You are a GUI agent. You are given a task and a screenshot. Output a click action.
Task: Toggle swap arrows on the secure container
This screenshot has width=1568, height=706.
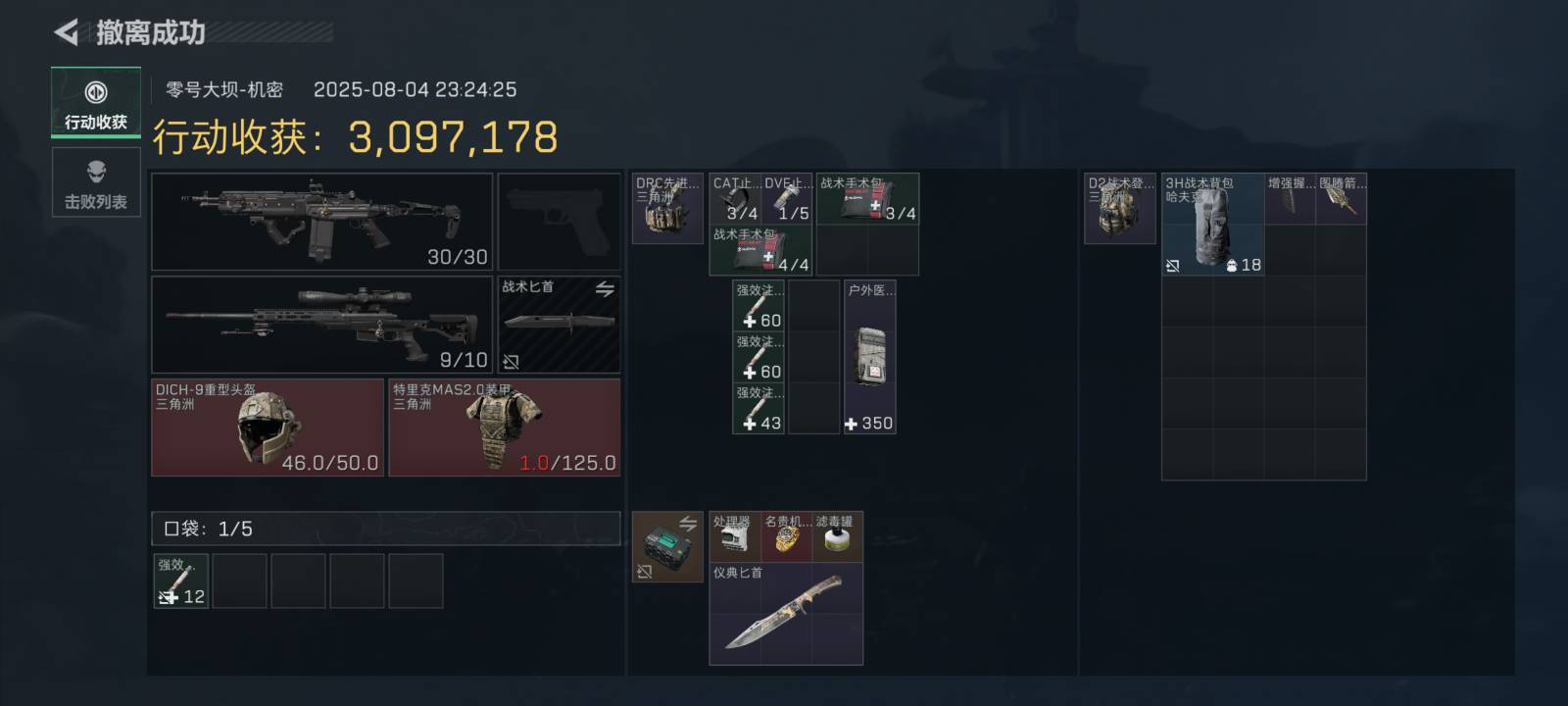[x=688, y=523]
